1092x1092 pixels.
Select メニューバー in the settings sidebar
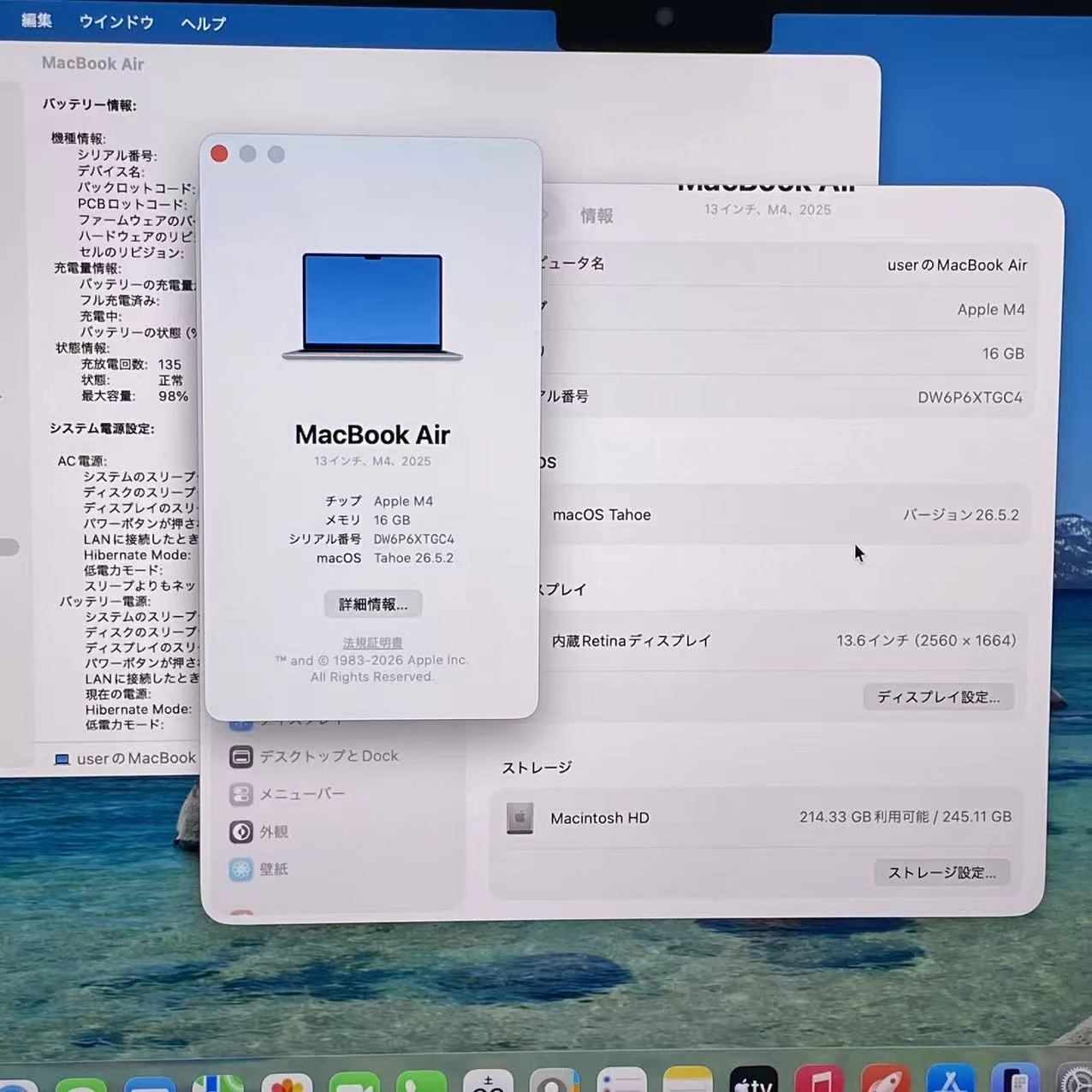click(x=288, y=794)
